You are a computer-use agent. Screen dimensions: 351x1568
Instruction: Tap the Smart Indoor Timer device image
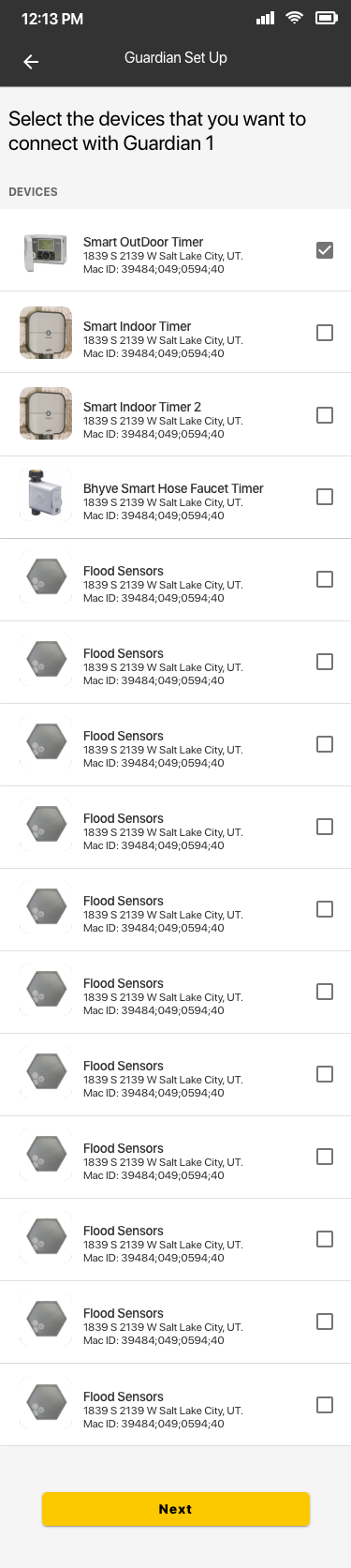[46, 333]
